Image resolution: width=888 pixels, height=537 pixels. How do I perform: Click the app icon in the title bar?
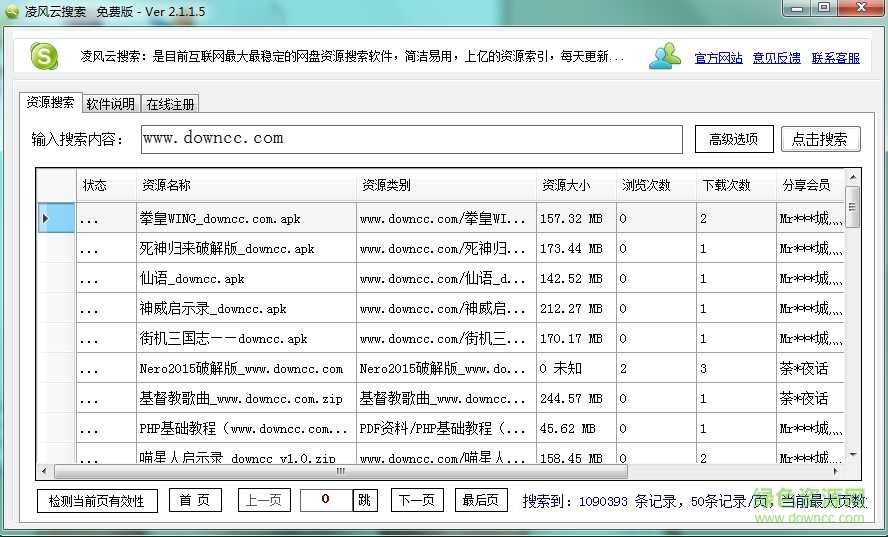12,10
